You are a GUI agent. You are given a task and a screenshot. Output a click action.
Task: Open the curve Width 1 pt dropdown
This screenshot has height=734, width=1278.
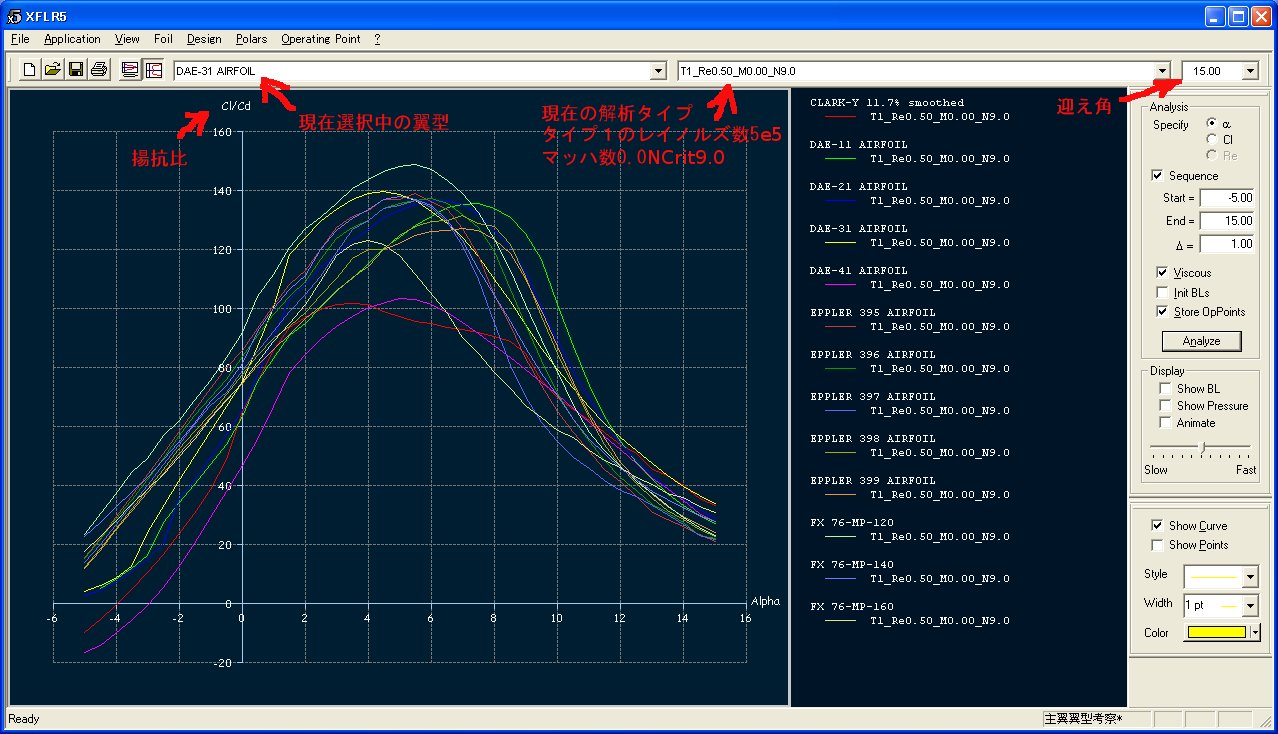tap(1250, 605)
